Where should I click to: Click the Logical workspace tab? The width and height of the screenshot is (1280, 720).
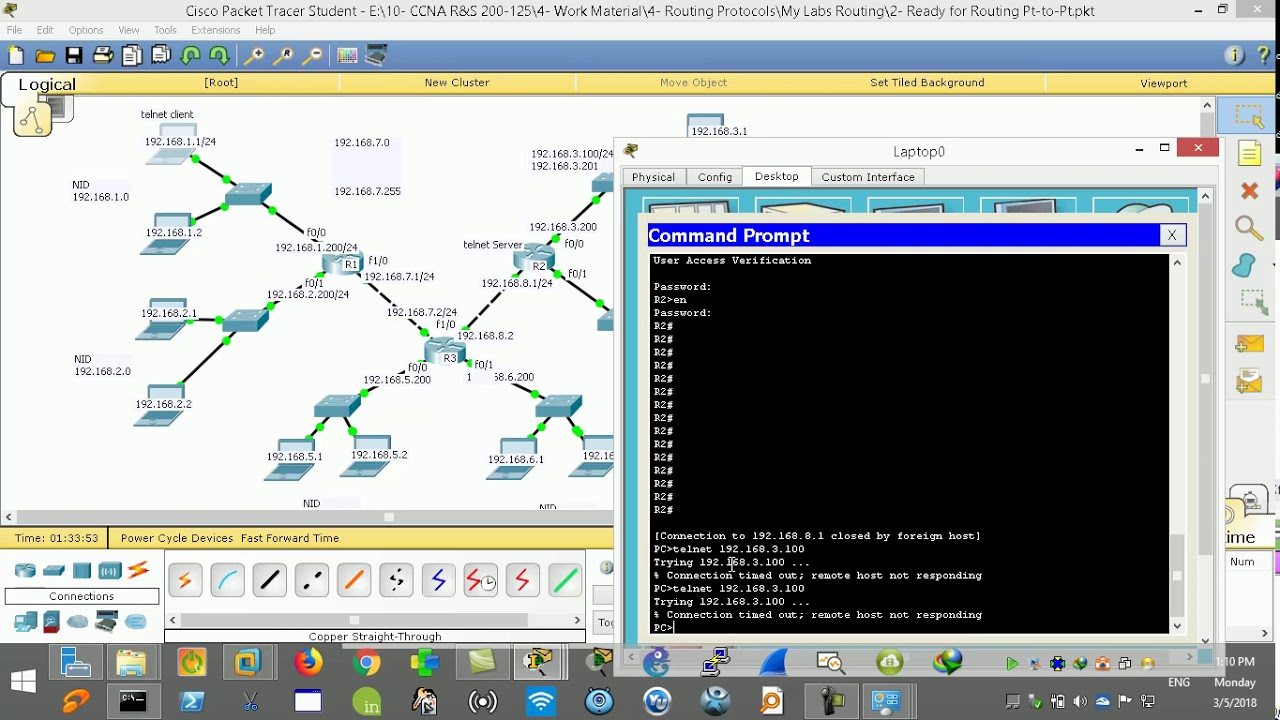pyautogui.click(x=47, y=84)
